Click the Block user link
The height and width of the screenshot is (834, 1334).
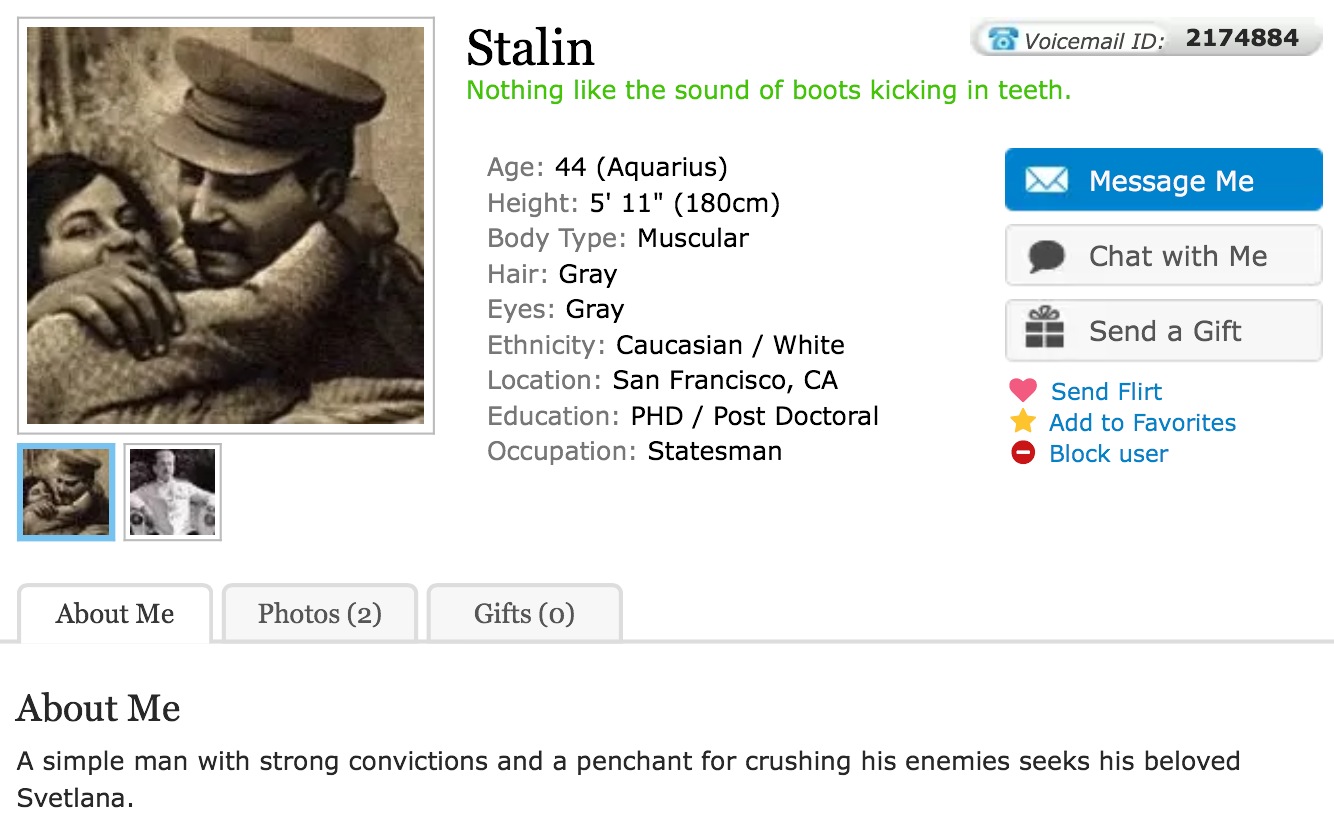tap(1108, 453)
